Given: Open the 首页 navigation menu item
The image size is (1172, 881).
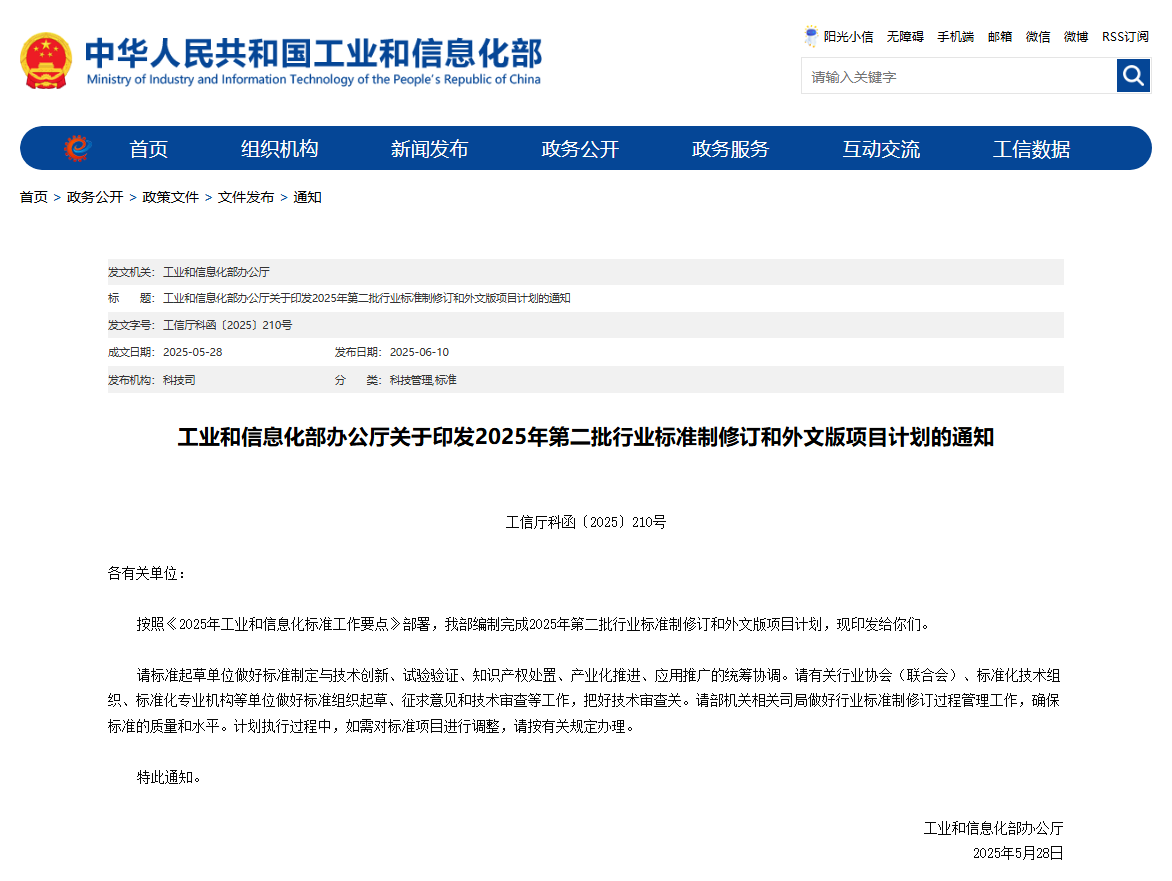Looking at the screenshot, I should (x=149, y=149).
